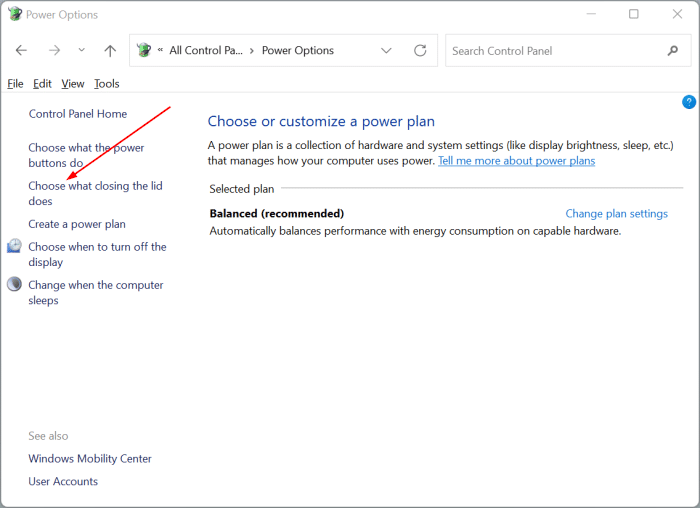700x508 pixels.
Task: Click the display timer clock icon
Action: coord(14,246)
